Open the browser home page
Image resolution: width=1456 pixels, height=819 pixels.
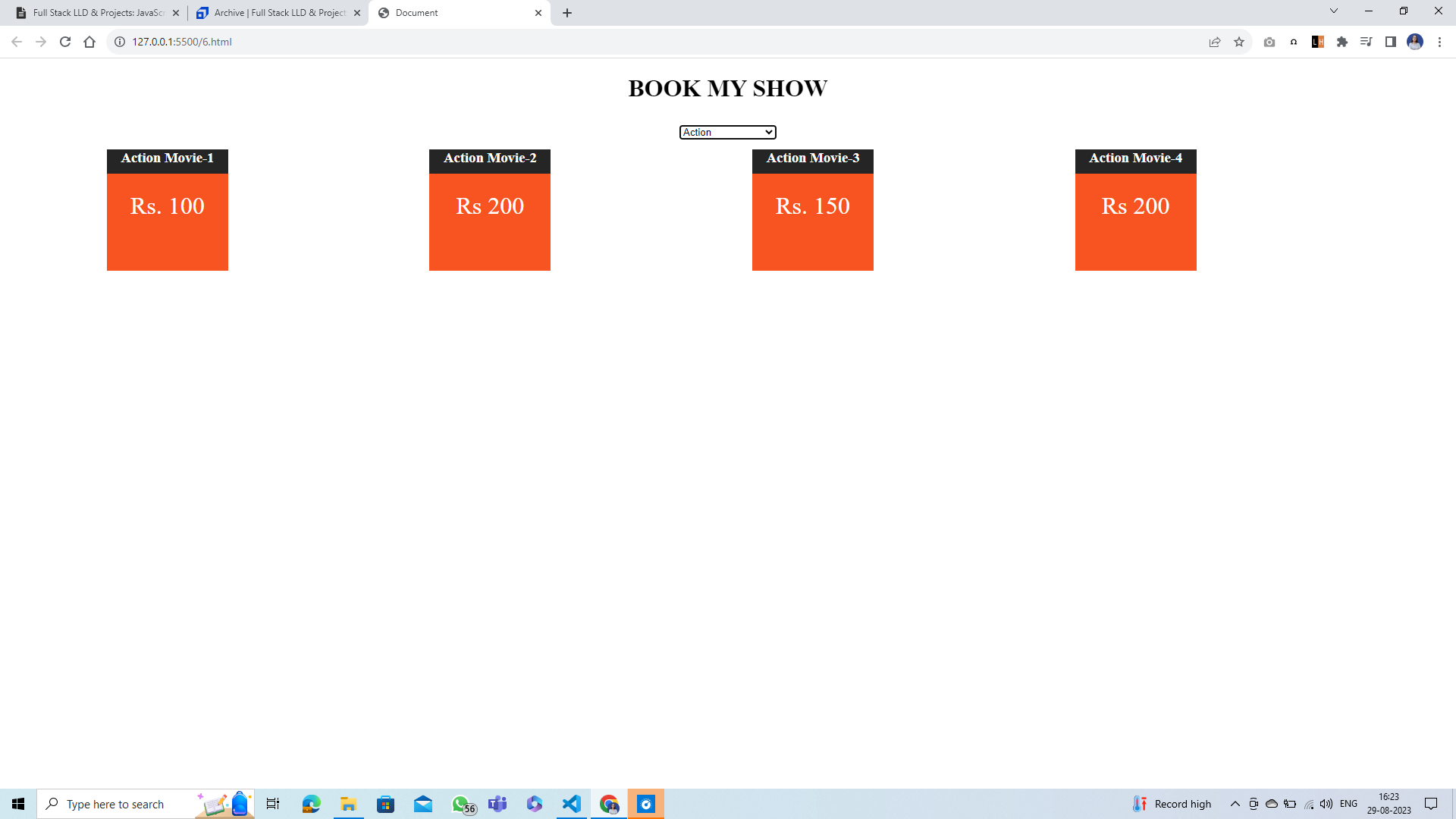click(x=89, y=42)
